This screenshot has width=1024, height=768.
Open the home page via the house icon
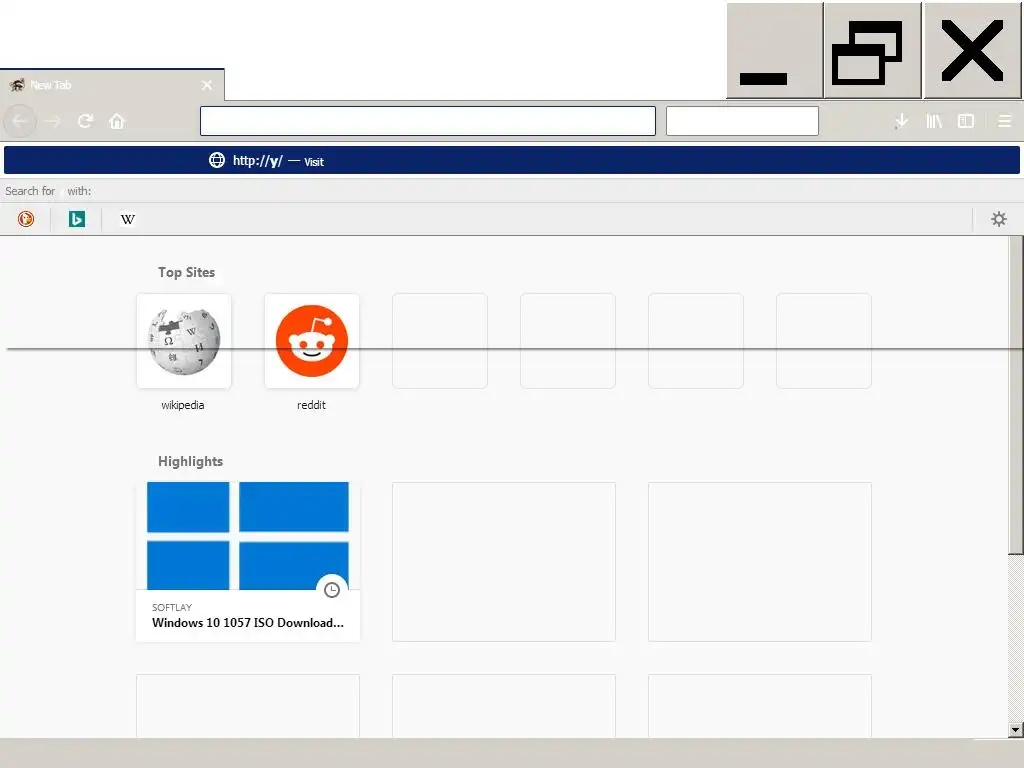click(117, 121)
